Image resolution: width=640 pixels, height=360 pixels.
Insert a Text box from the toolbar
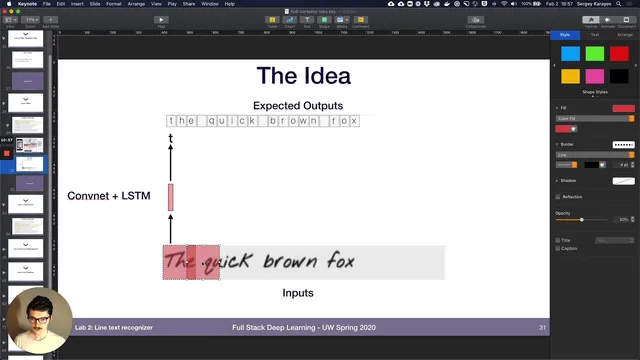pos(307,20)
